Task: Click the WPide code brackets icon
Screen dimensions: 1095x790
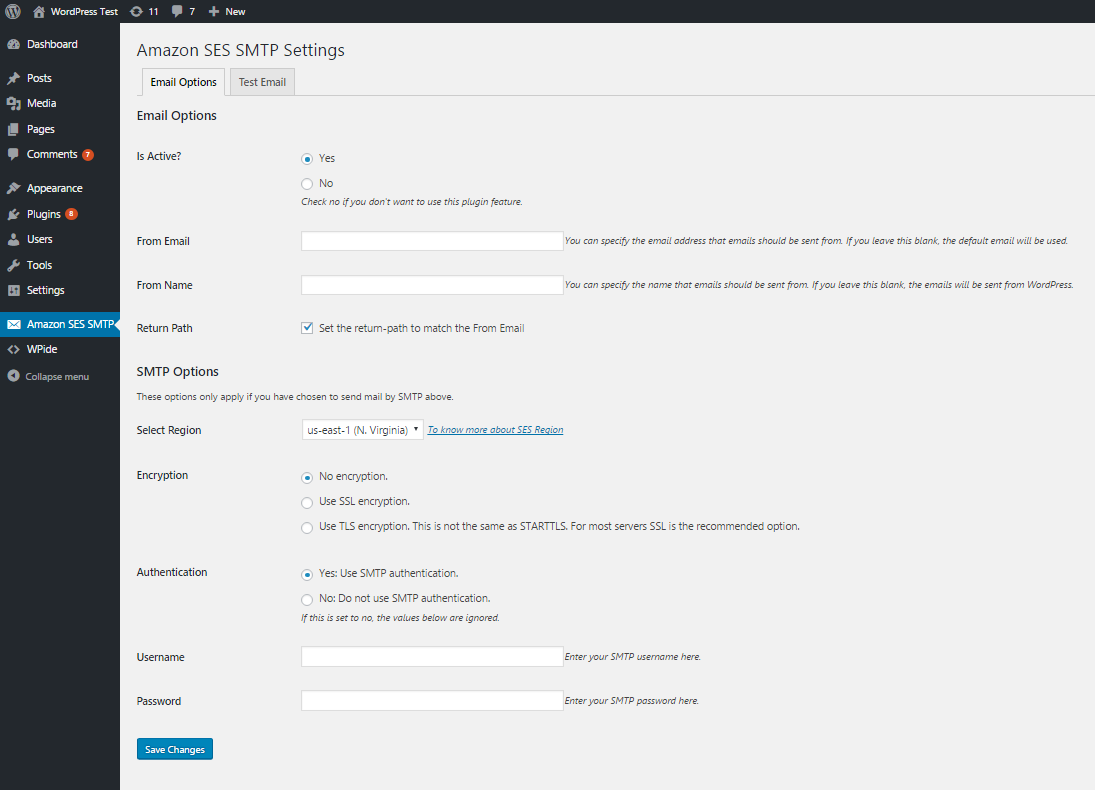Action: (x=13, y=349)
